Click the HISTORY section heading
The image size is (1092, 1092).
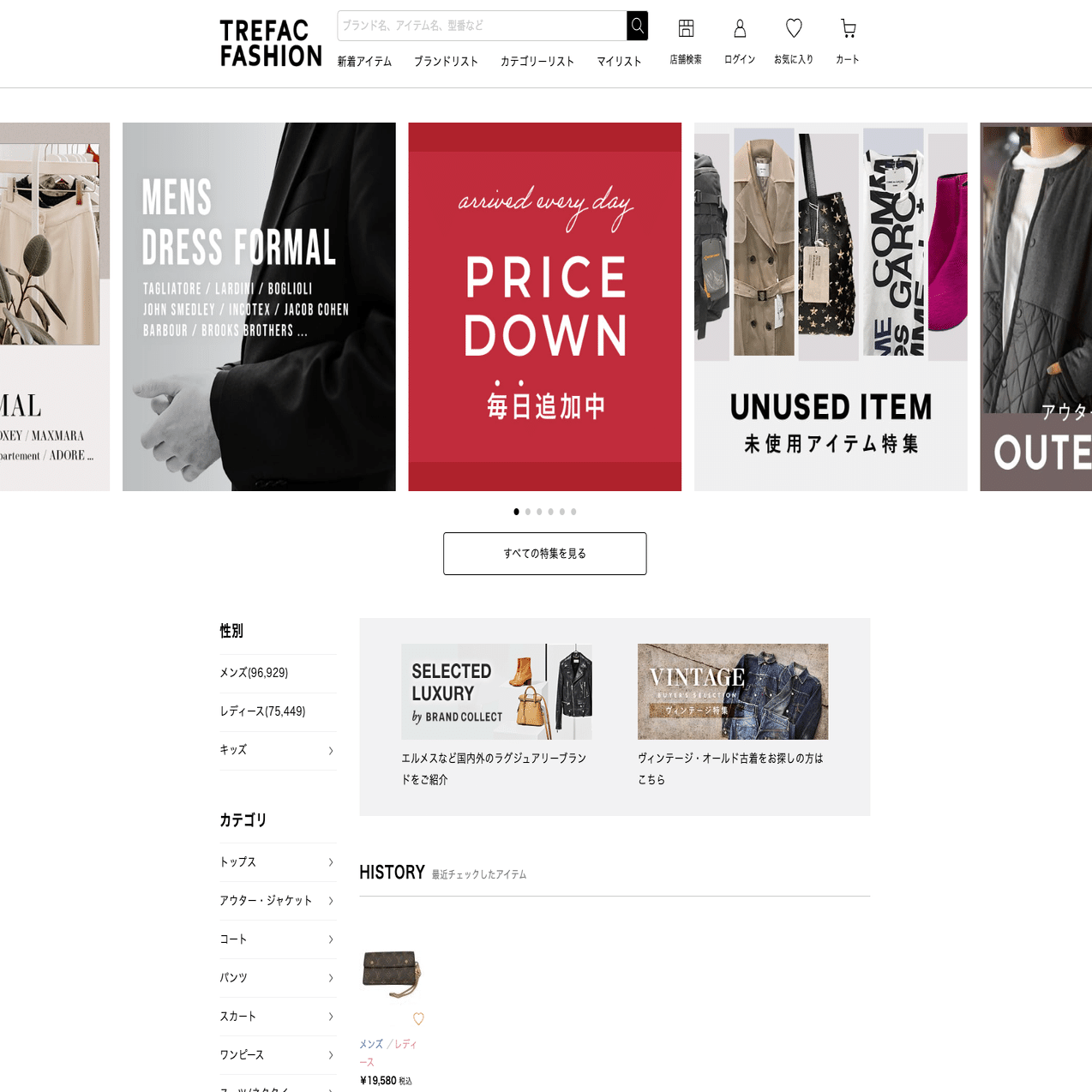tap(392, 873)
